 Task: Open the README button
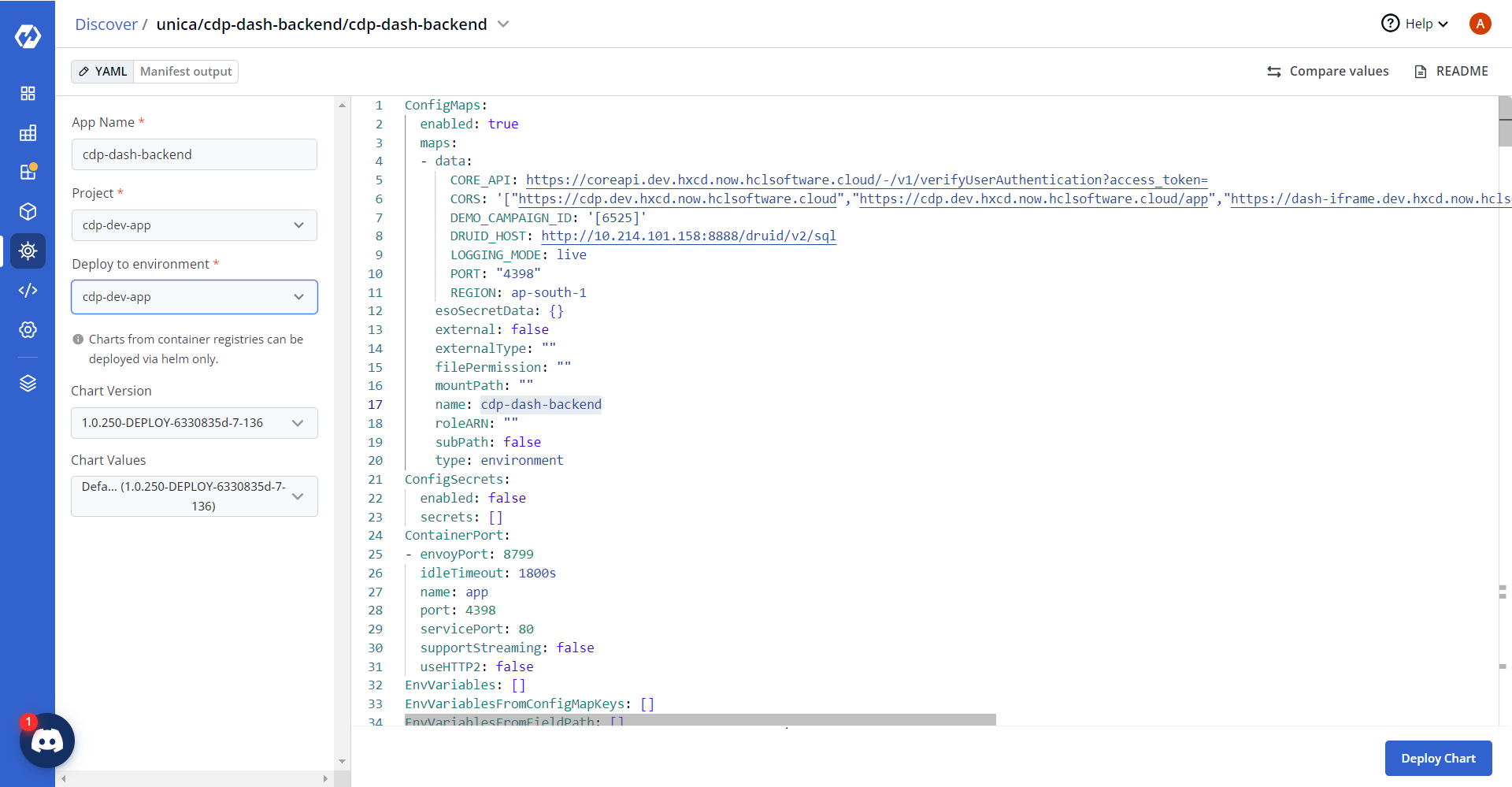click(x=1451, y=72)
